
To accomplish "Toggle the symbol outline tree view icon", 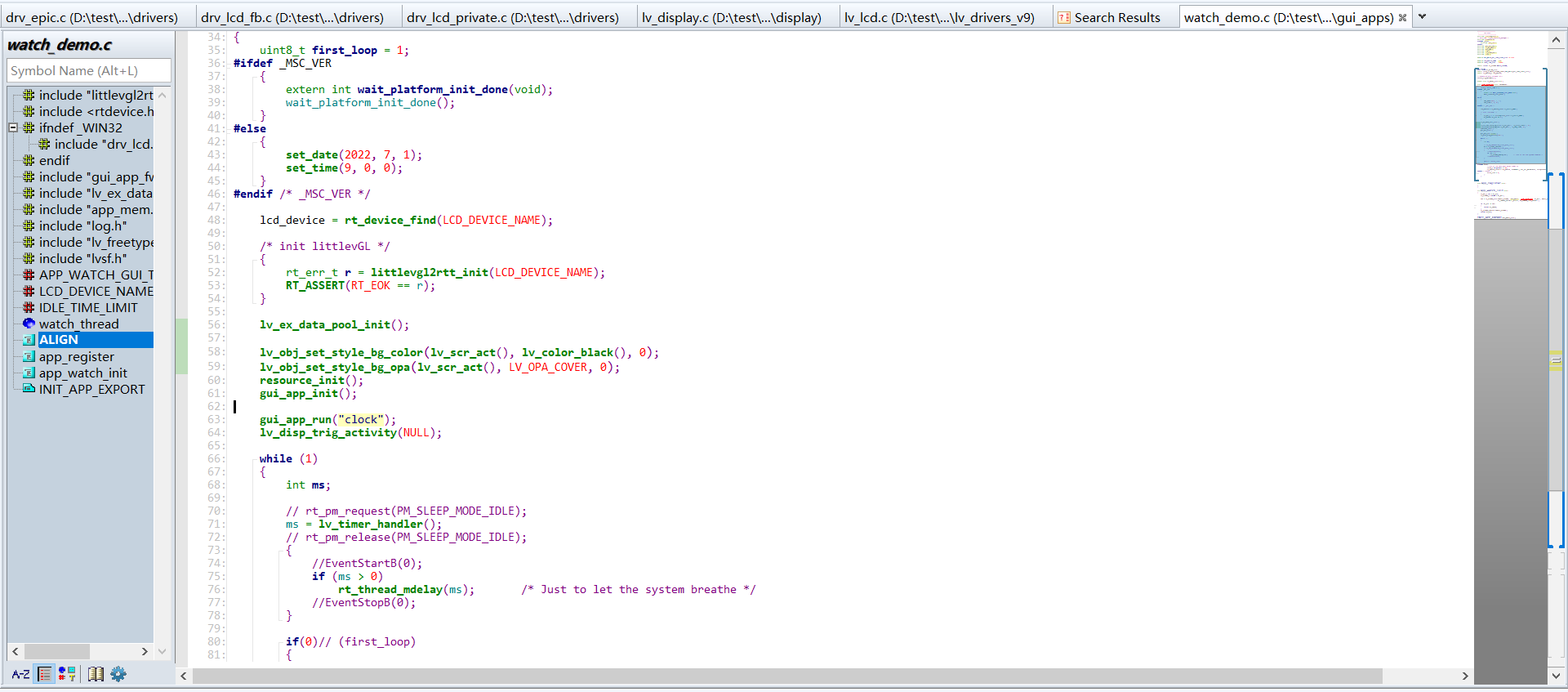I will (45, 674).
